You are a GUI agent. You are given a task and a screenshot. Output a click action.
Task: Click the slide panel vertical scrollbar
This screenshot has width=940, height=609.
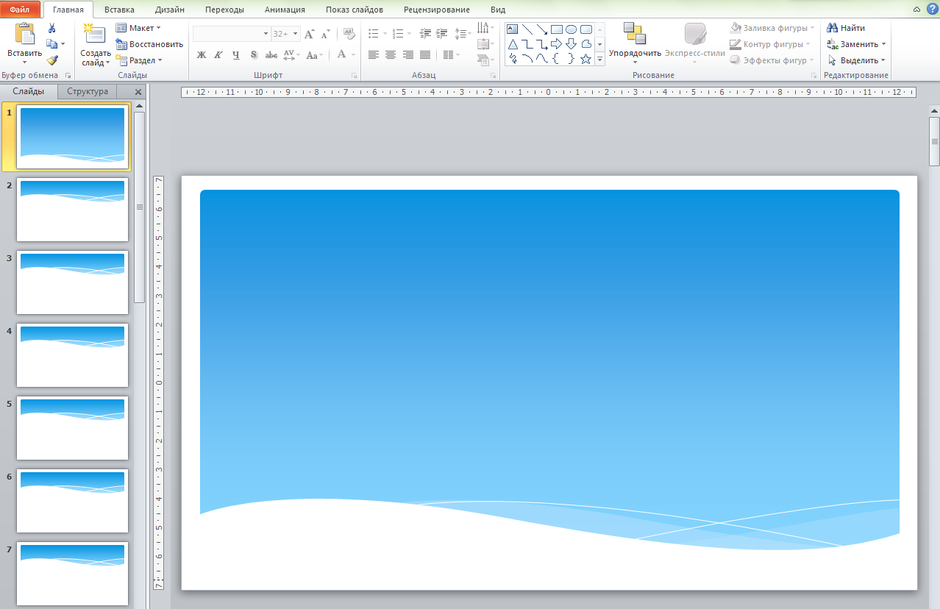coord(139,207)
